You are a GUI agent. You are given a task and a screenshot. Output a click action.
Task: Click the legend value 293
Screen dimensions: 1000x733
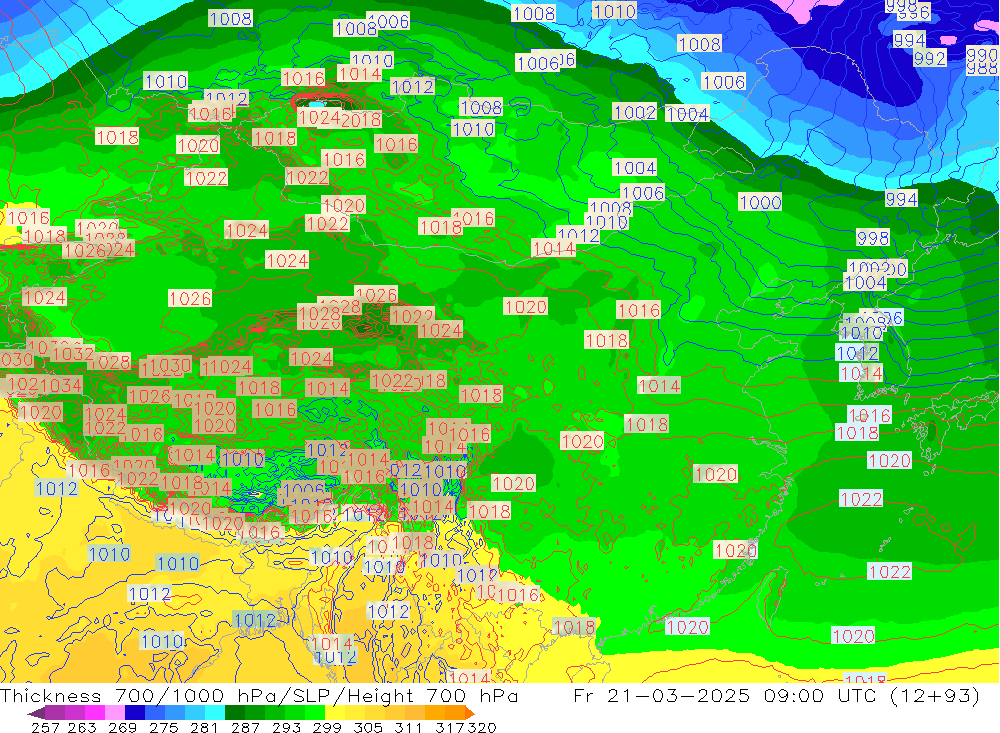click(x=285, y=727)
